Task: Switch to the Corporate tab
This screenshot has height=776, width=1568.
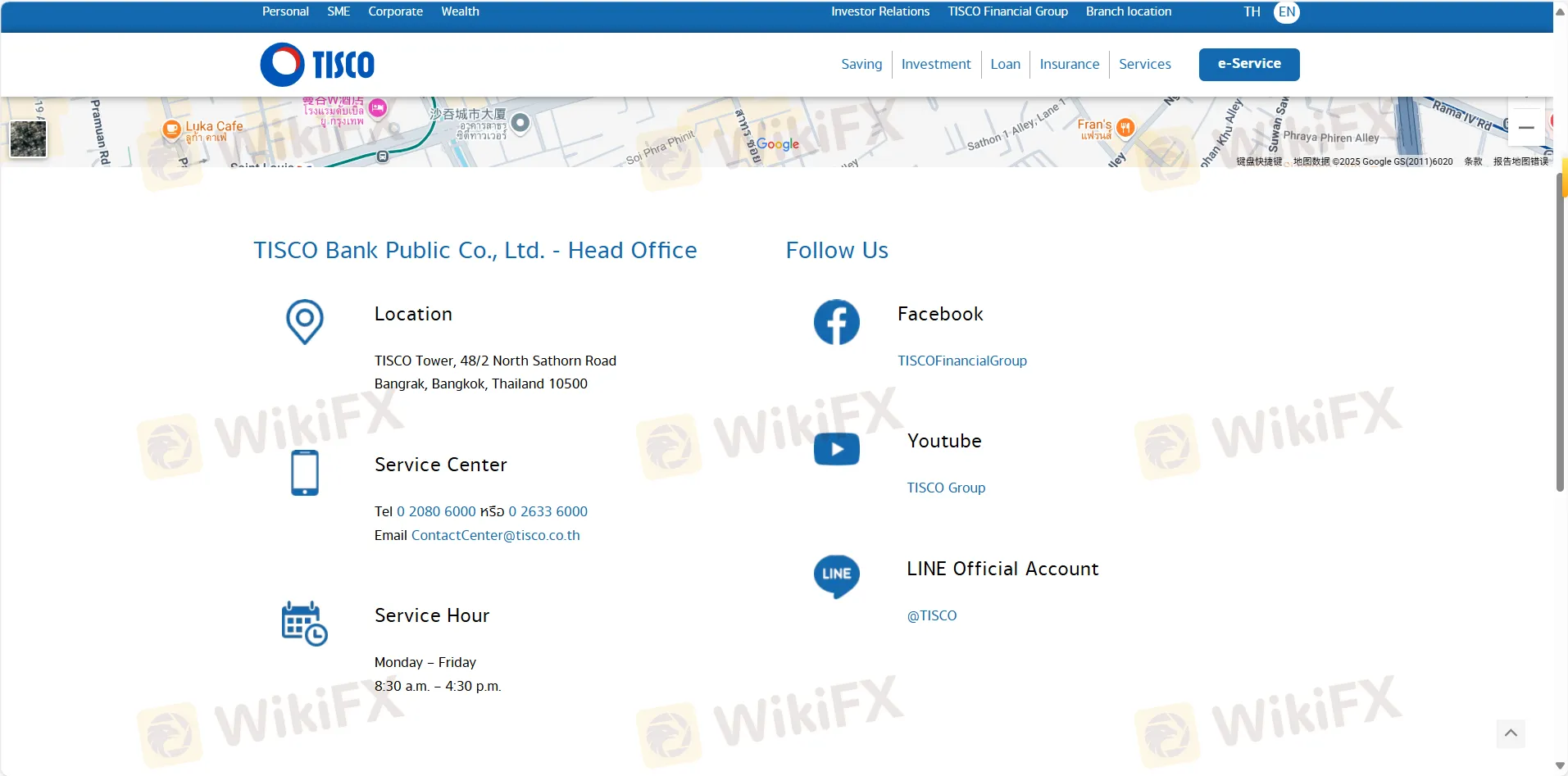Action: click(x=395, y=11)
